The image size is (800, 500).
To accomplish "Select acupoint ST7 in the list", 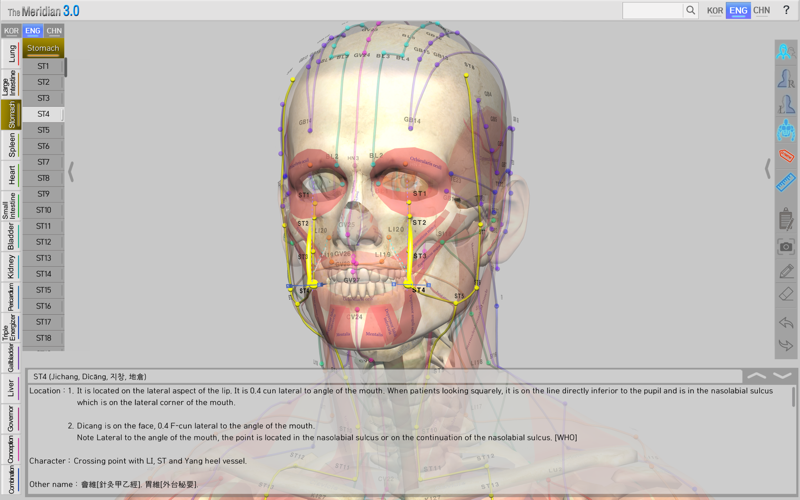I will (43, 162).
